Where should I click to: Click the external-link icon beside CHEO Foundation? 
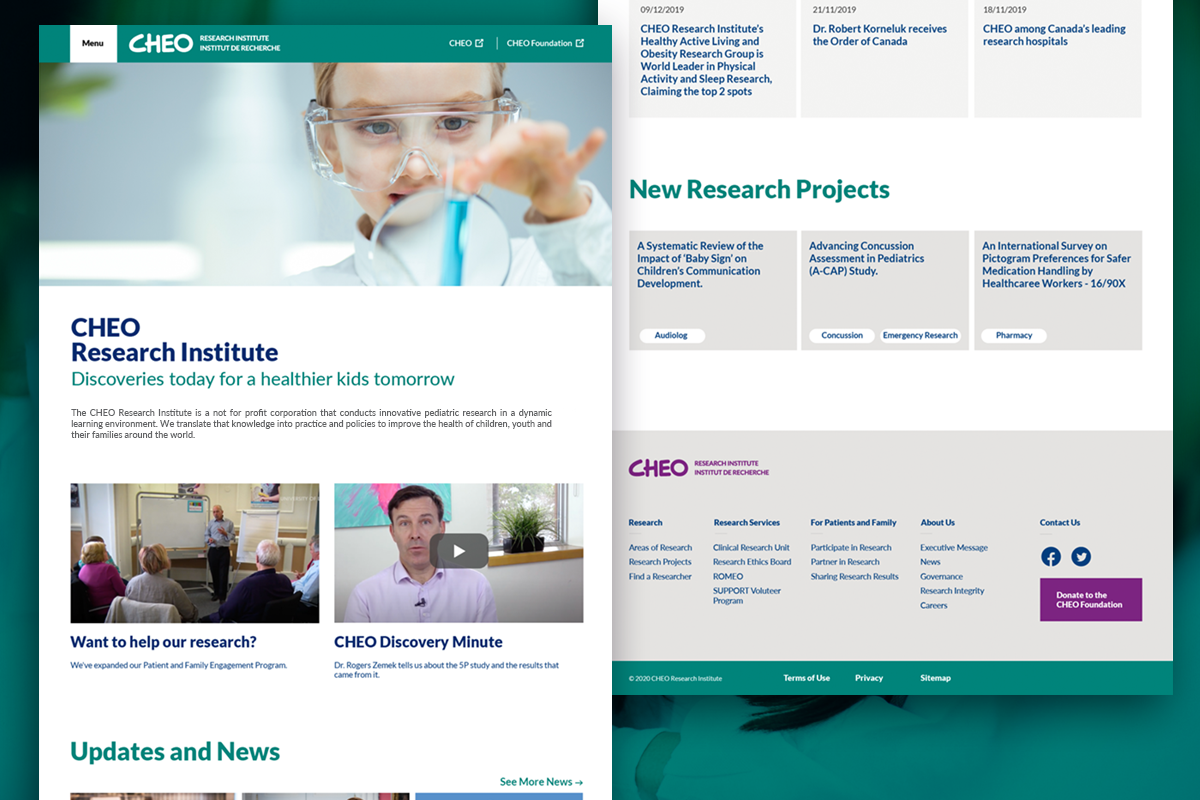tap(580, 44)
